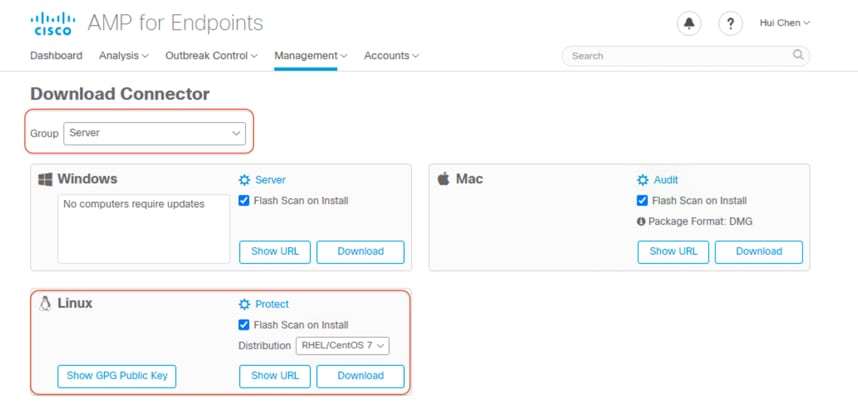Screen dimensions: 858x415
Task: Click the 'No computers require updates' box
Action: coord(144,229)
